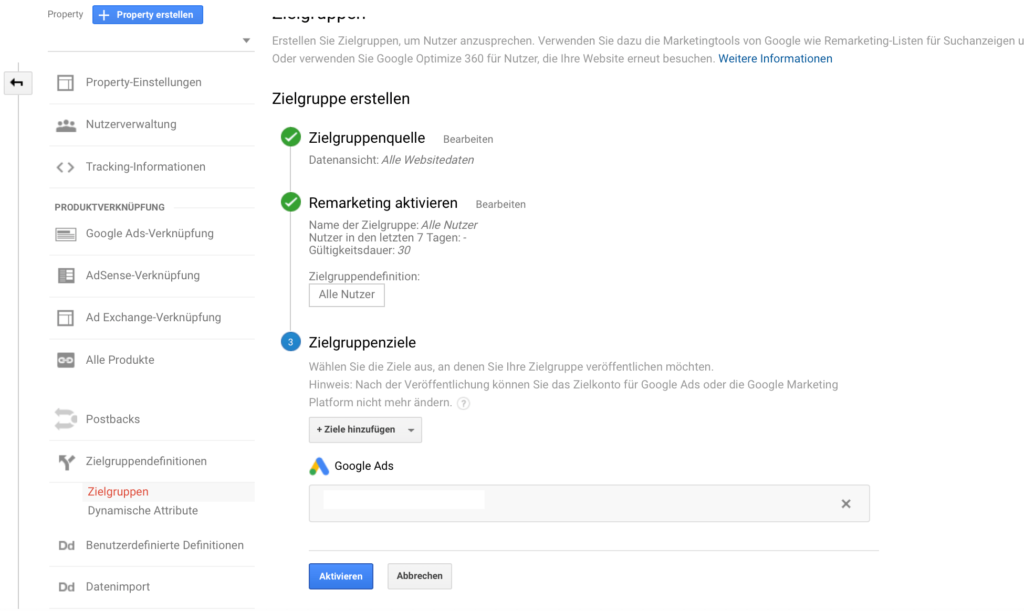Click the Alle Produkte link icon
The height and width of the screenshot is (611, 1024).
(65, 360)
